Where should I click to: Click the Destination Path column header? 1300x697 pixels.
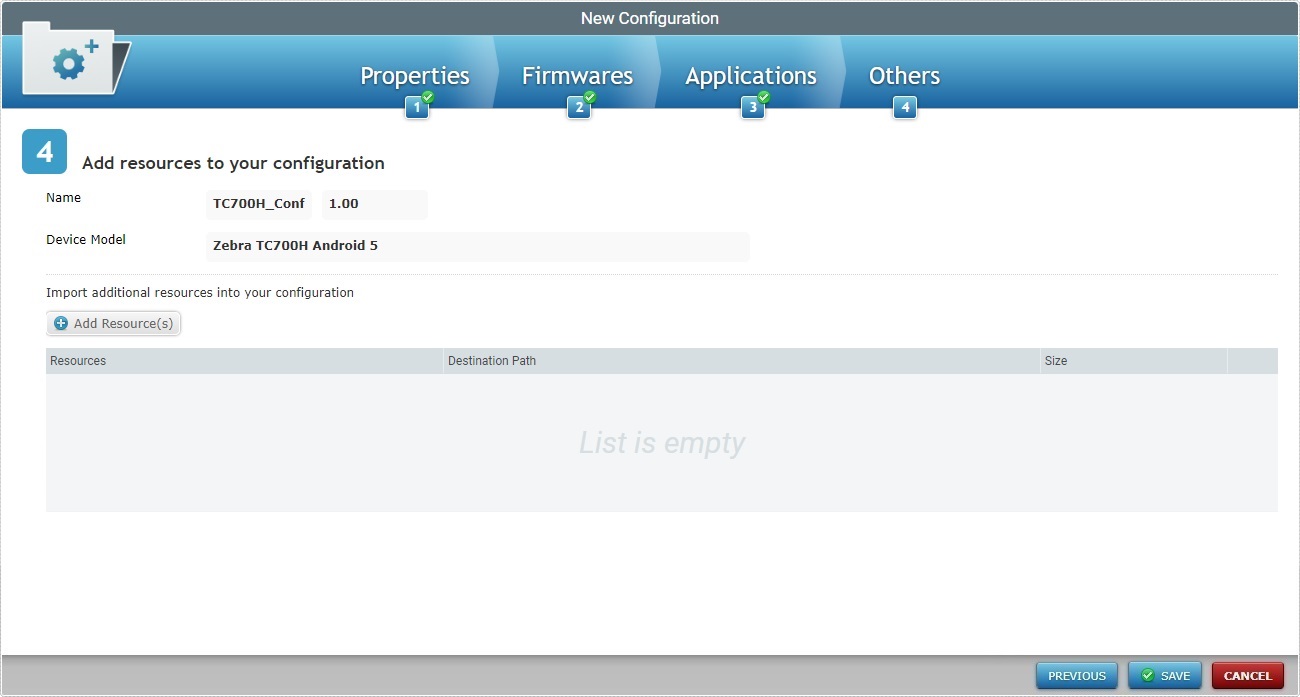point(492,360)
